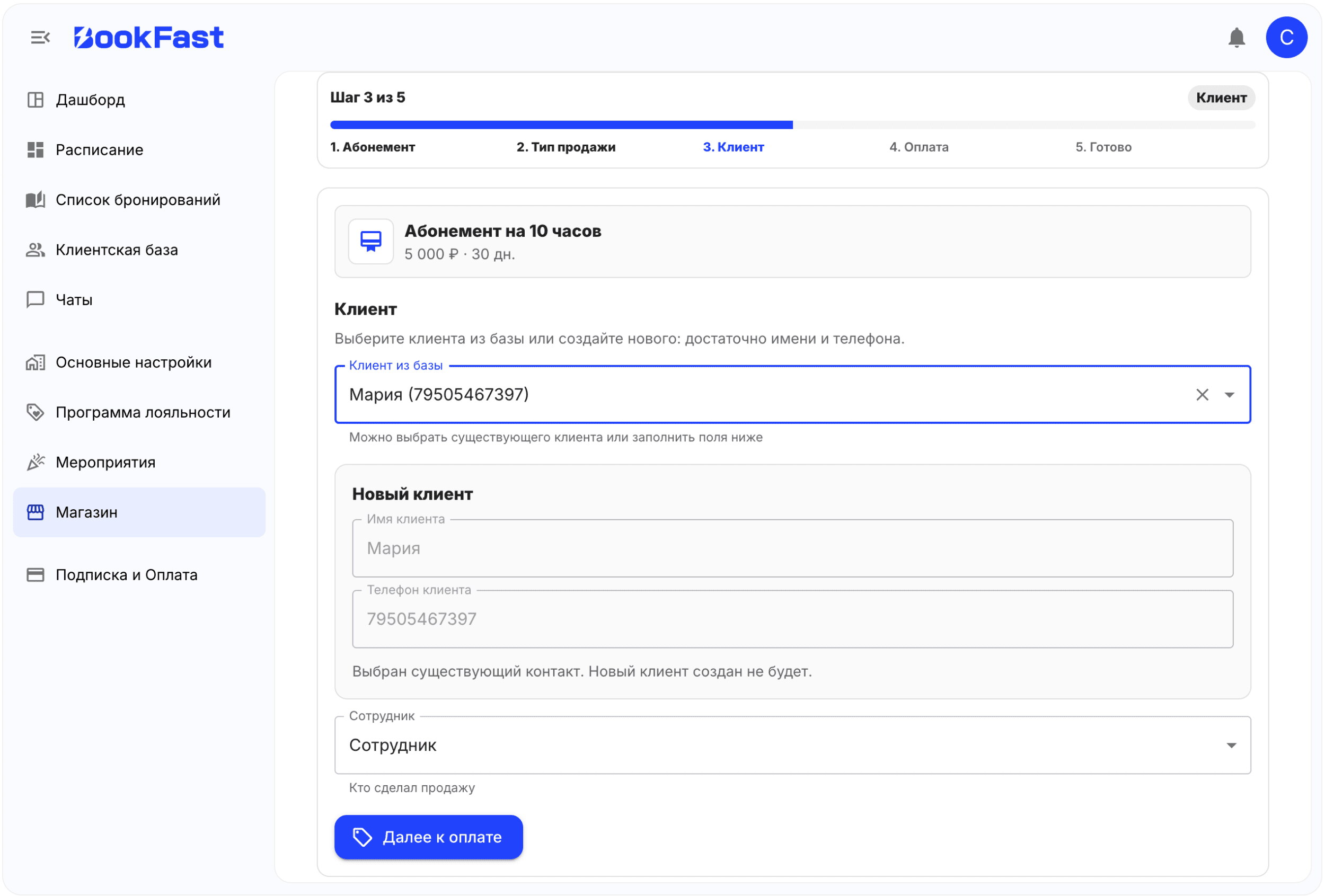Click the Магазин storefront icon
Viewport: 1325px width, 896px height.
tap(36, 512)
